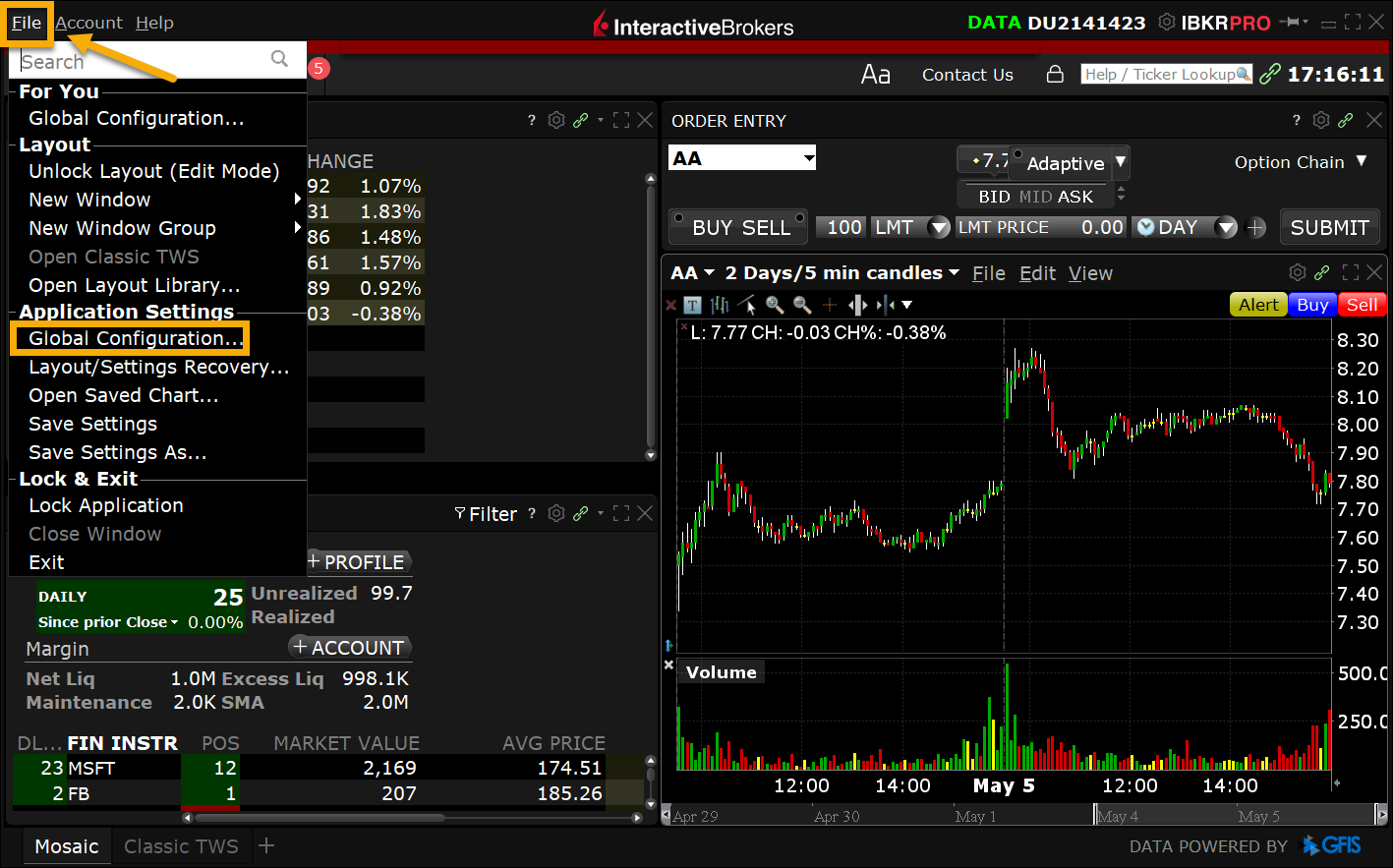Screen dimensions: 1393x868
Task: Open the File menu
Action: (x=27, y=23)
